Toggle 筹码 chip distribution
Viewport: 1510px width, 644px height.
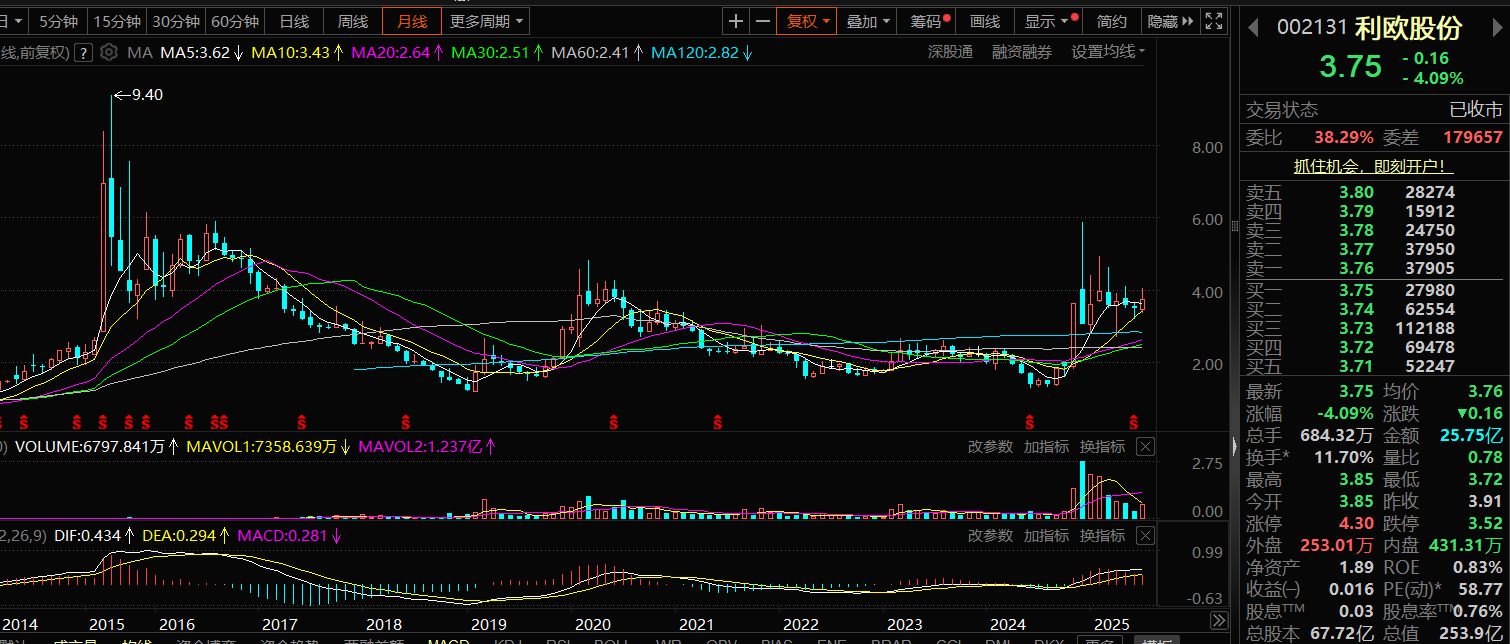click(x=927, y=21)
